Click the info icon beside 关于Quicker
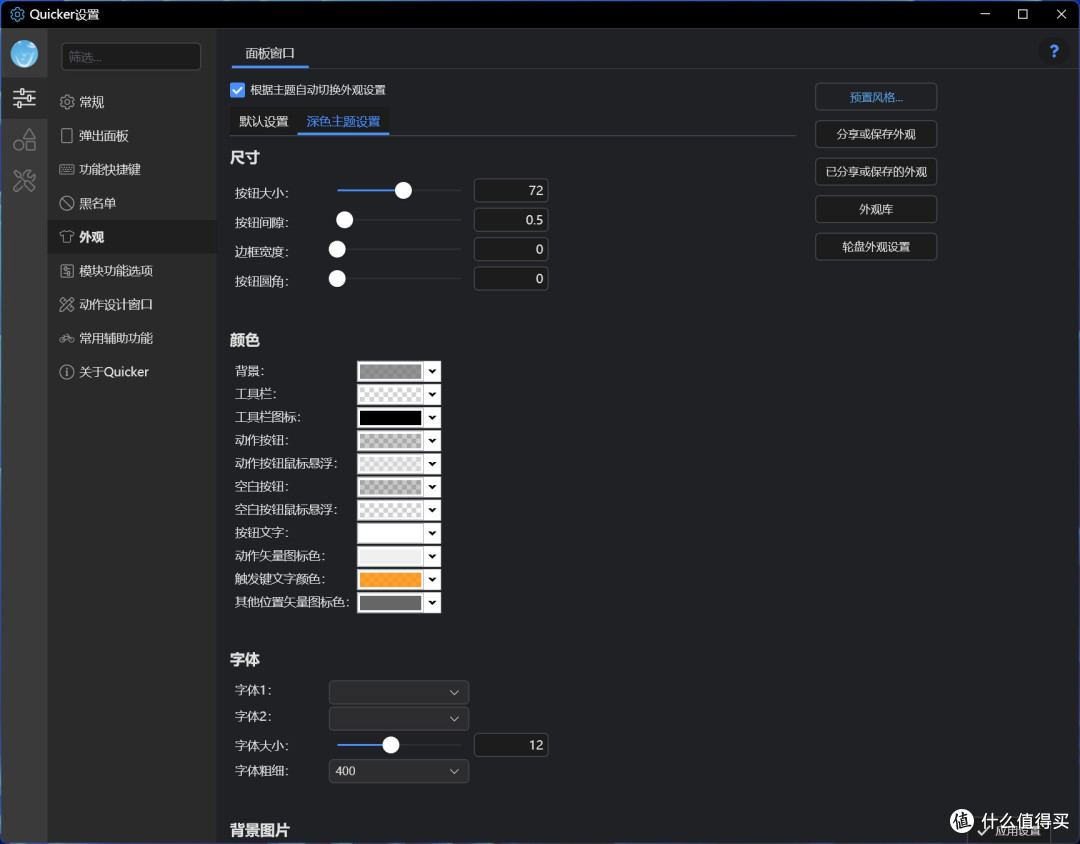The image size is (1080, 844). (67, 372)
